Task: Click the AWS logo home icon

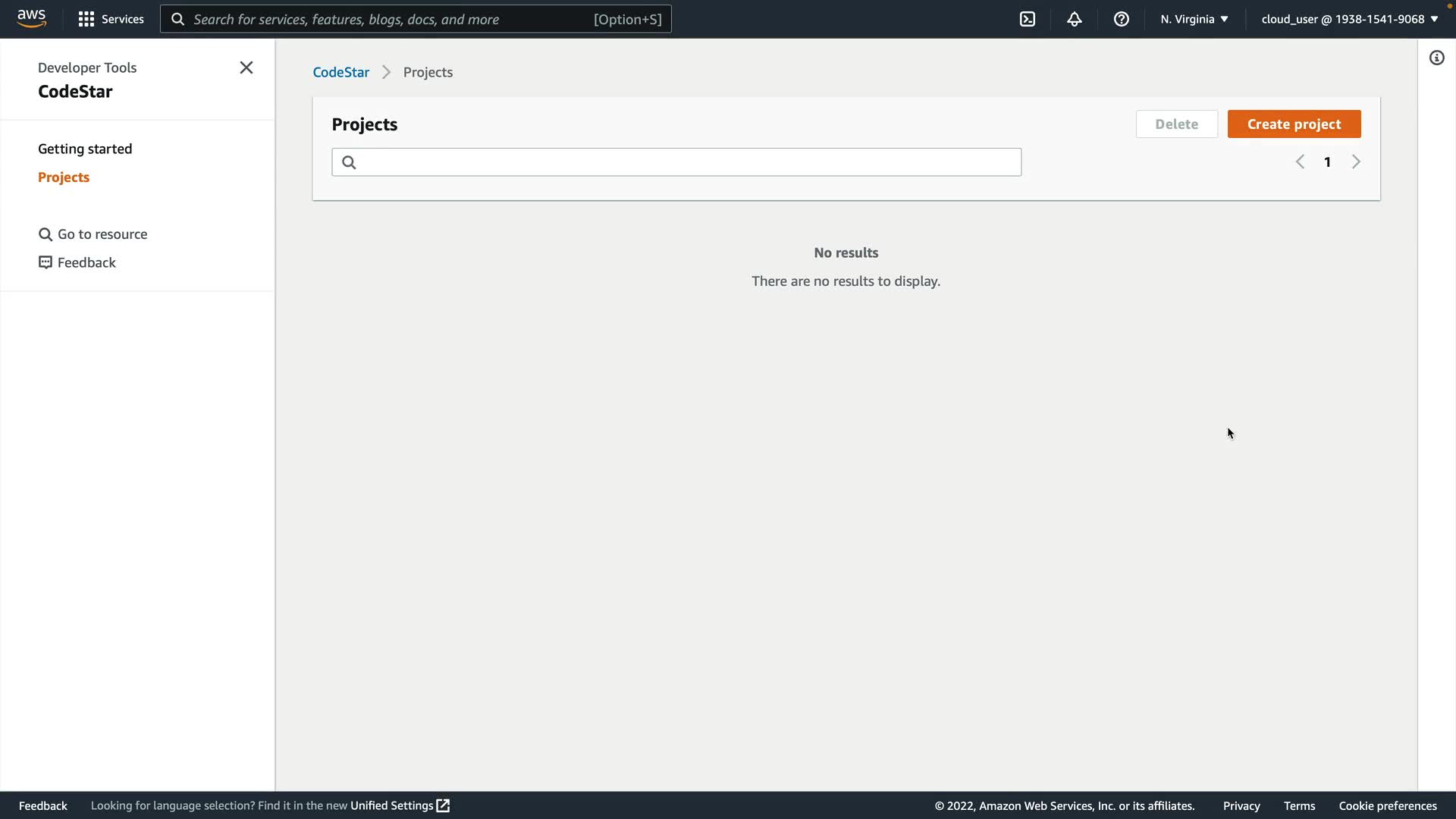Action: click(31, 18)
